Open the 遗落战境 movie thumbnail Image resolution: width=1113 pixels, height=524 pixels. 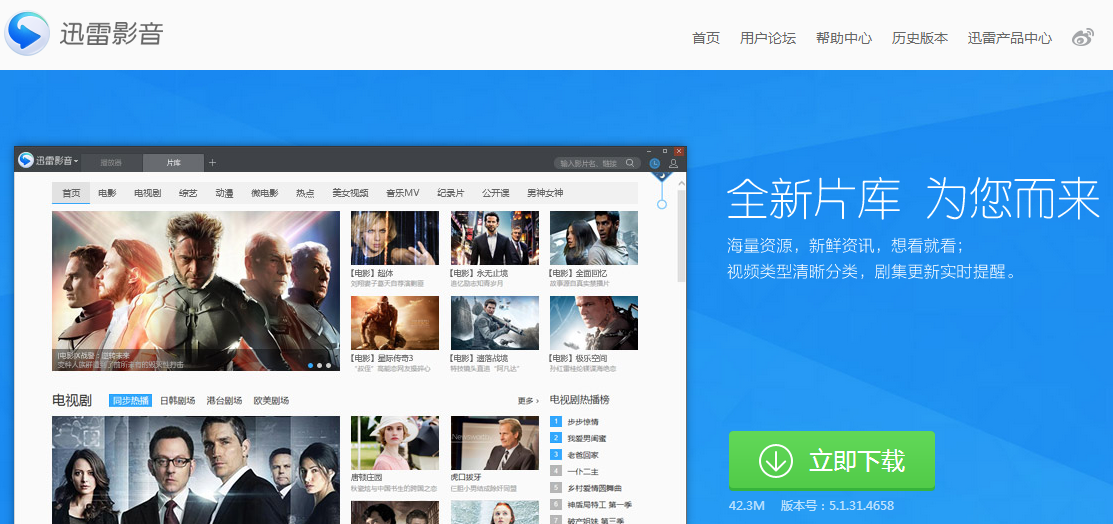[495, 323]
